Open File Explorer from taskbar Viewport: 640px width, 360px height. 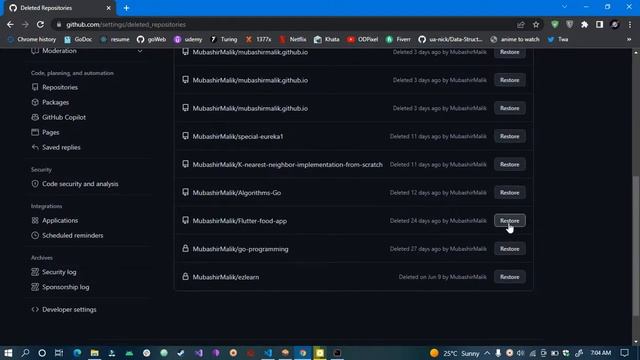(95, 353)
